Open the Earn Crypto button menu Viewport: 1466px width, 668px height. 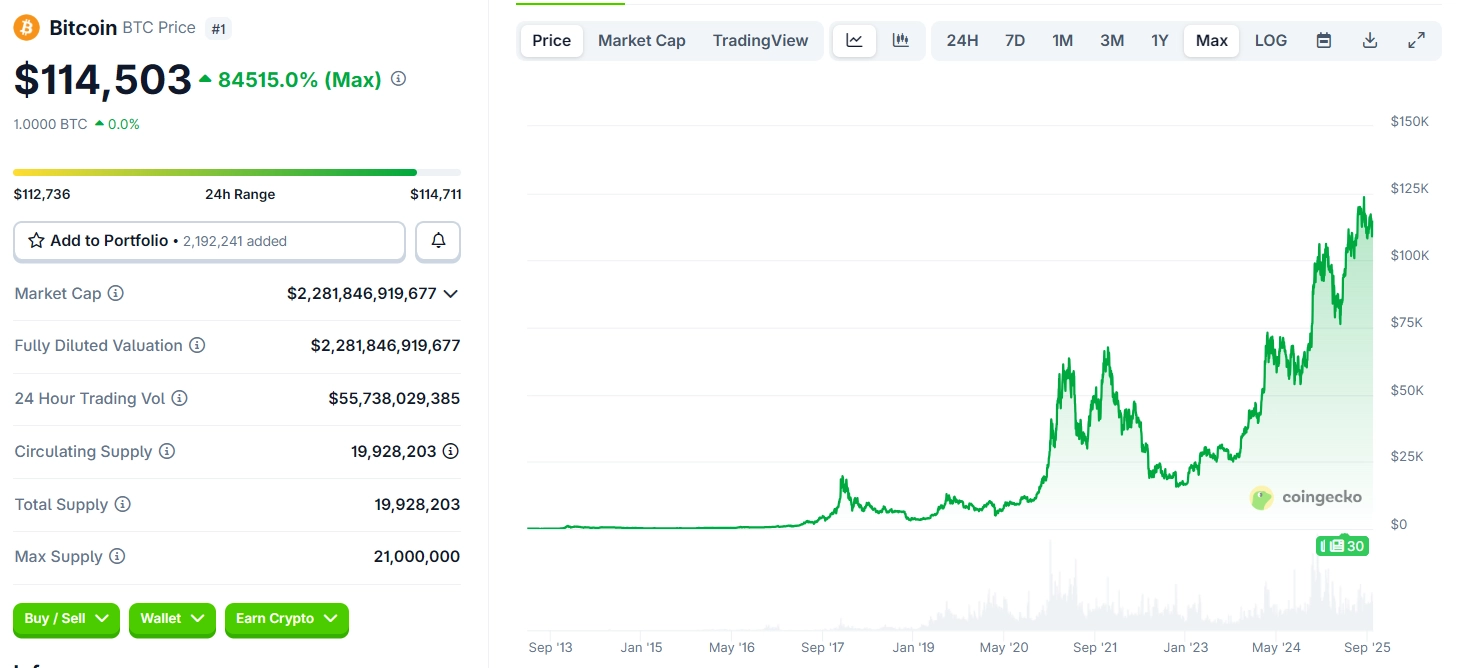tap(286, 619)
